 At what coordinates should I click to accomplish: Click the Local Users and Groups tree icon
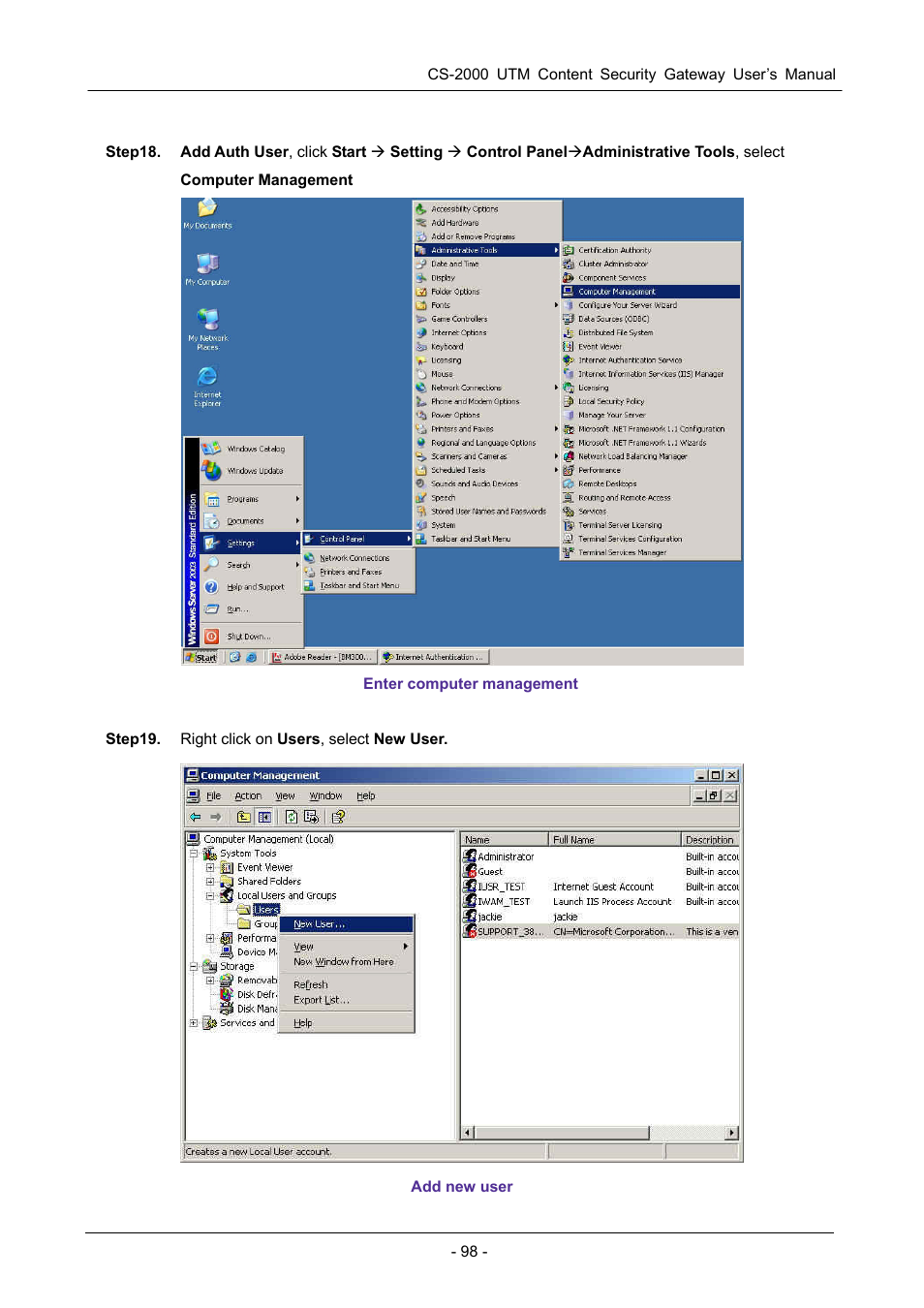pyautogui.click(x=227, y=896)
